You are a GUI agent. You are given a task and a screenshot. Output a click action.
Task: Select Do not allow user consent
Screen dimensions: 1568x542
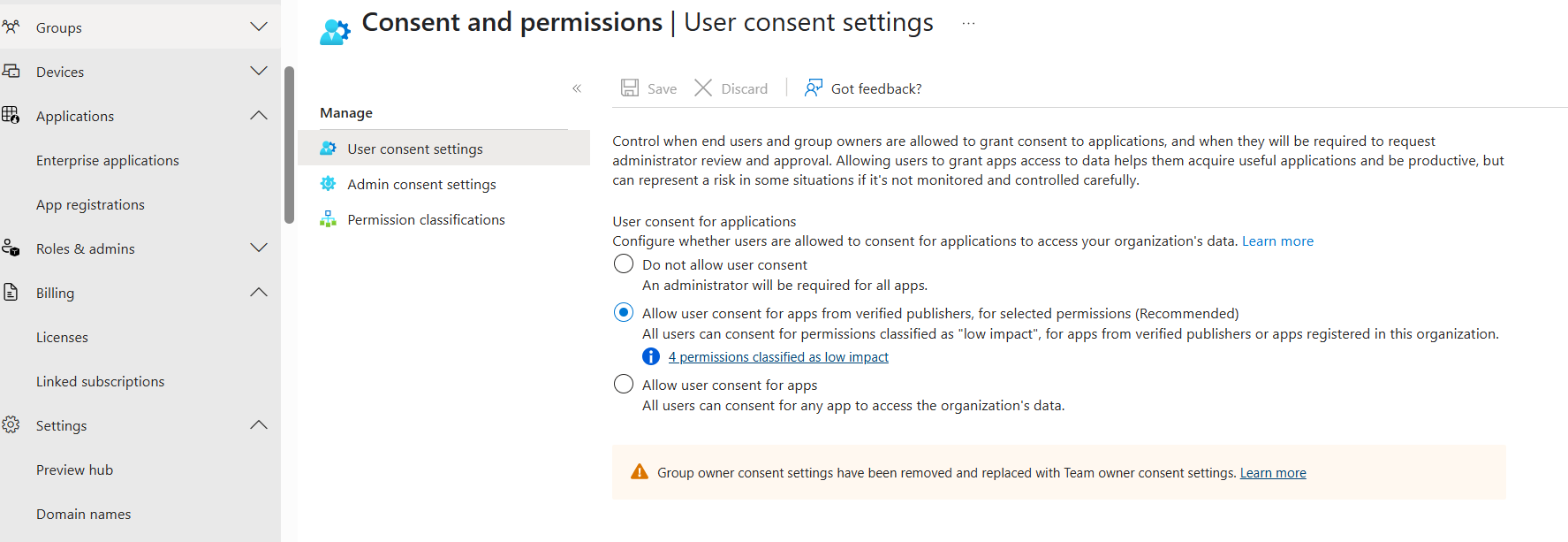624,264
